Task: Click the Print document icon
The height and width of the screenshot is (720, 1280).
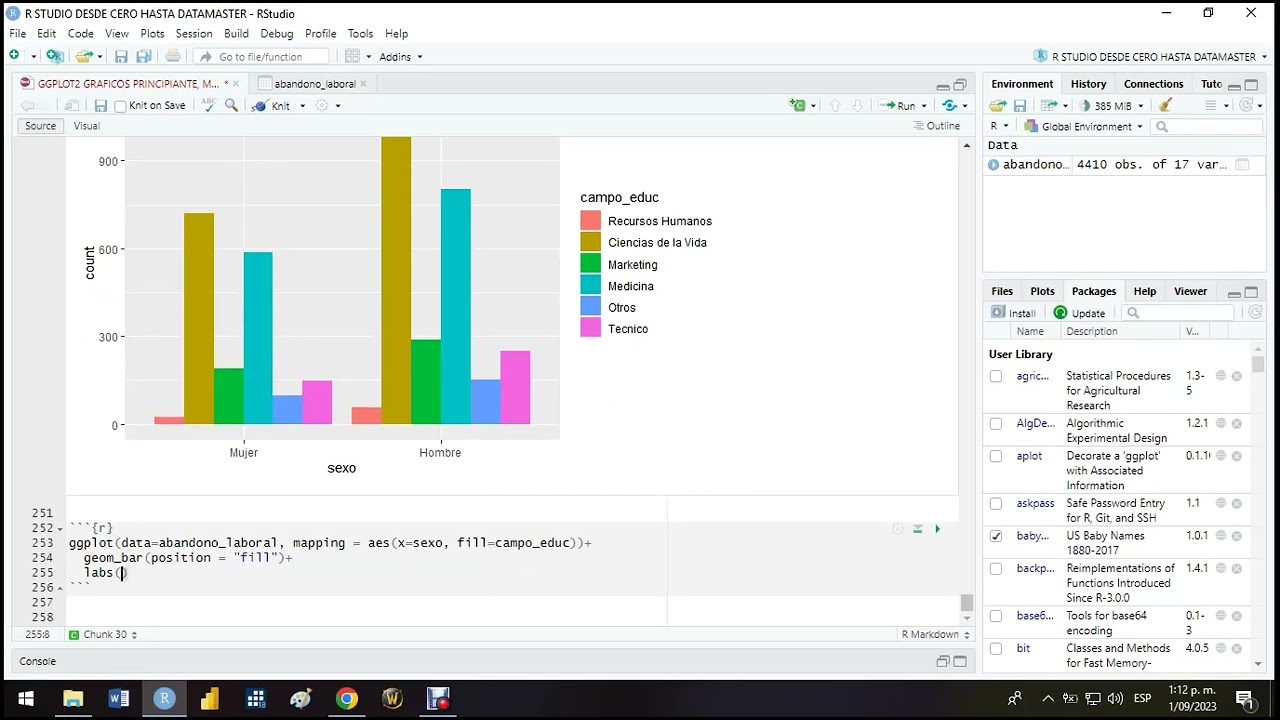Action: [173, 57]
